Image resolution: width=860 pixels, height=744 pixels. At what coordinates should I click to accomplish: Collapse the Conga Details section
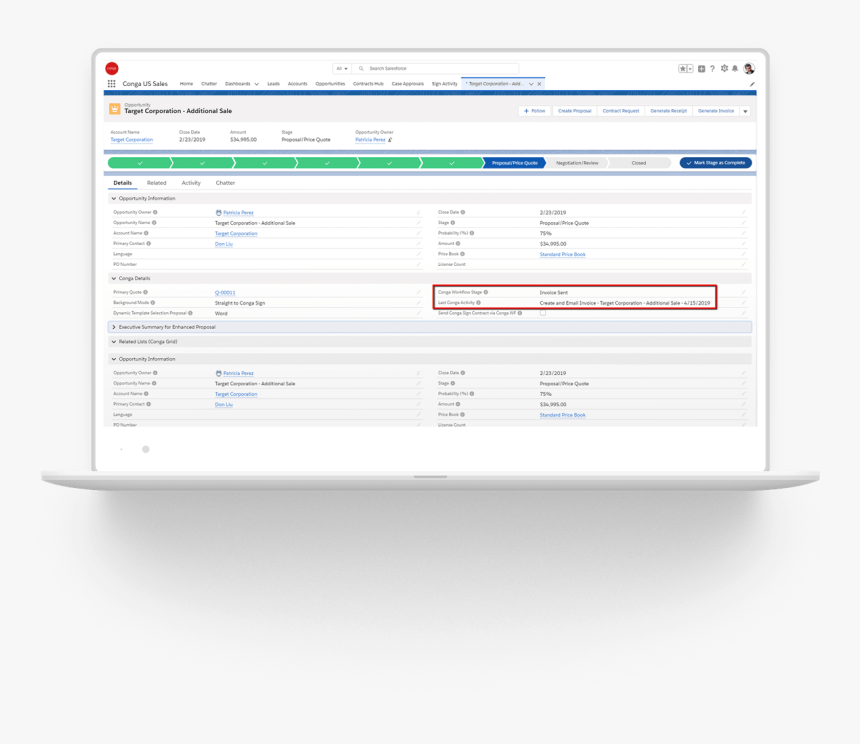[x=114, y=279]
